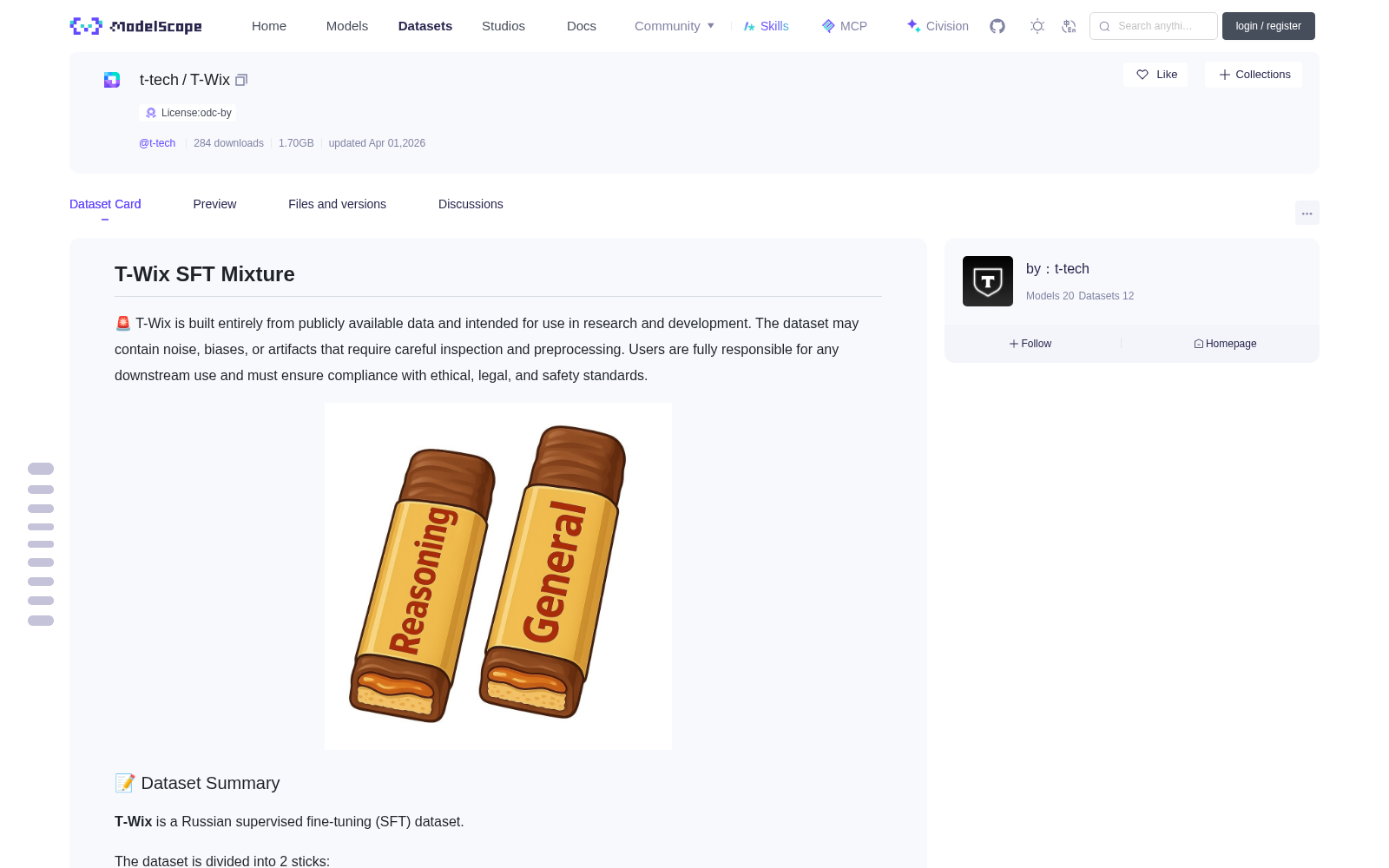Click the 1.70GB size text
The width and height of the screenshot is (1389, 868).
[296, 143]
